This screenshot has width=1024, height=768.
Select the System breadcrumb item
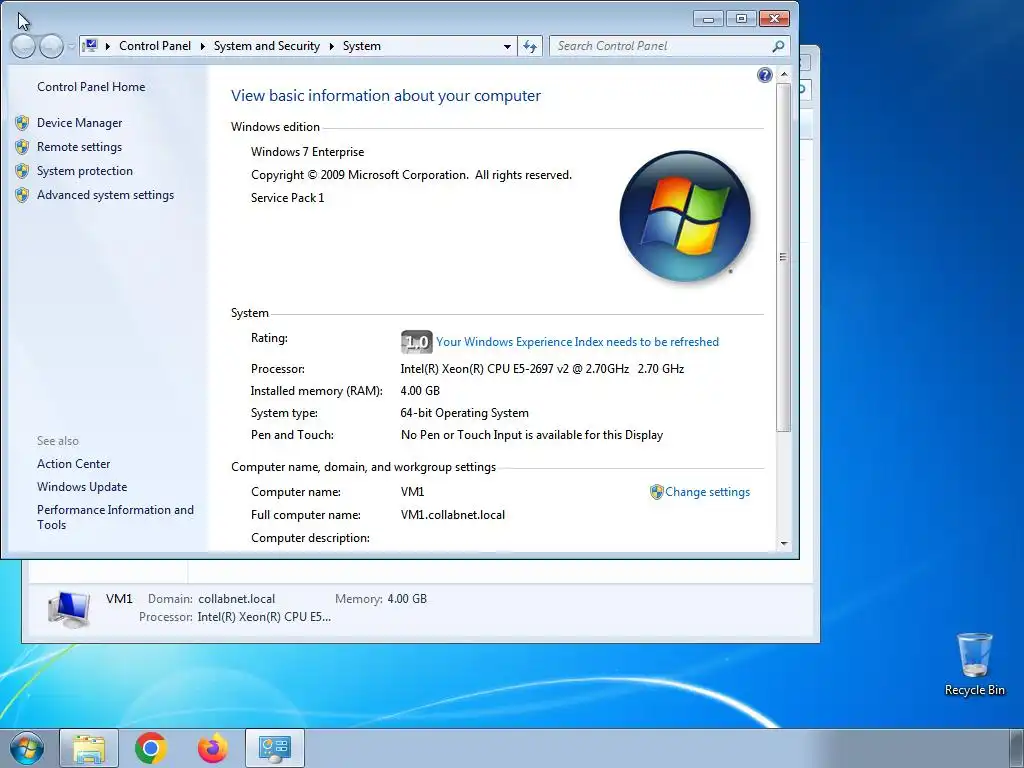click(362, 46)
